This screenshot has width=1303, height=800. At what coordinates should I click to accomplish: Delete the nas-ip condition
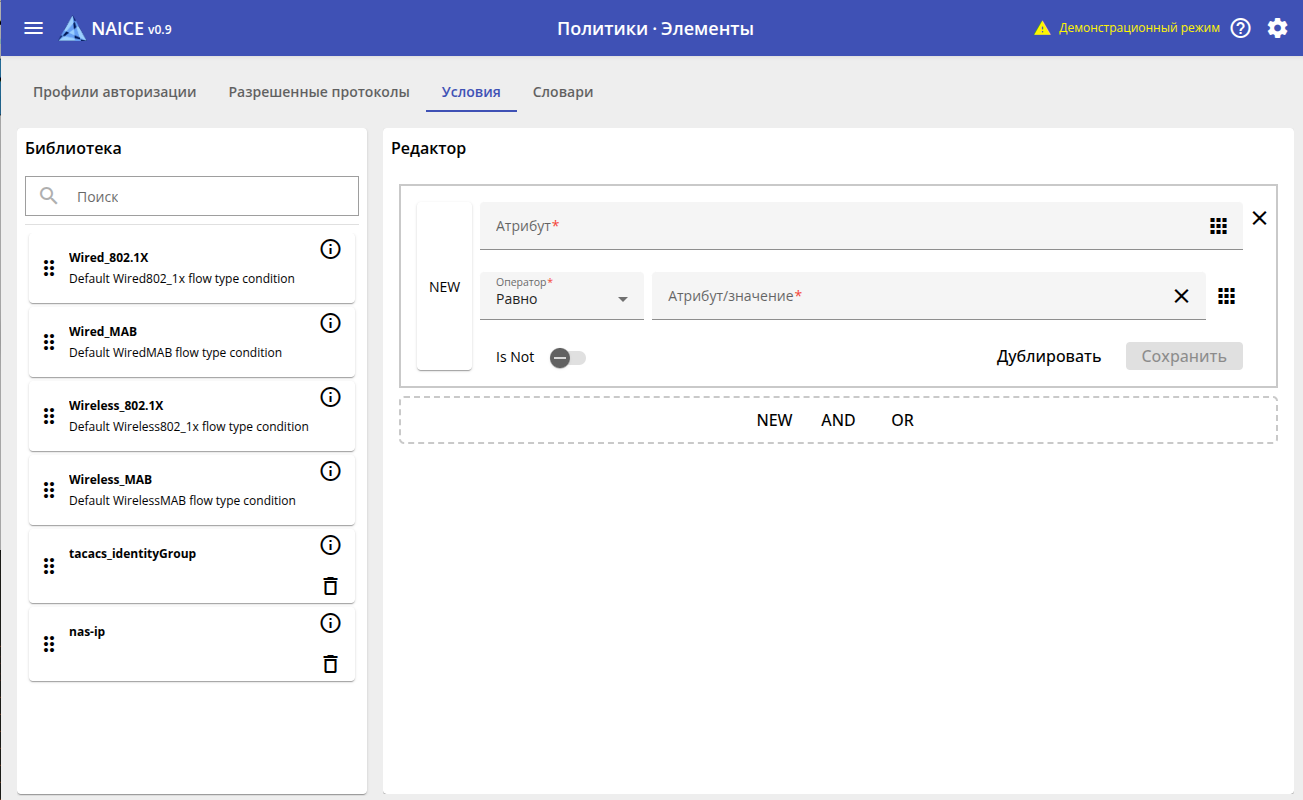[330, 664]
